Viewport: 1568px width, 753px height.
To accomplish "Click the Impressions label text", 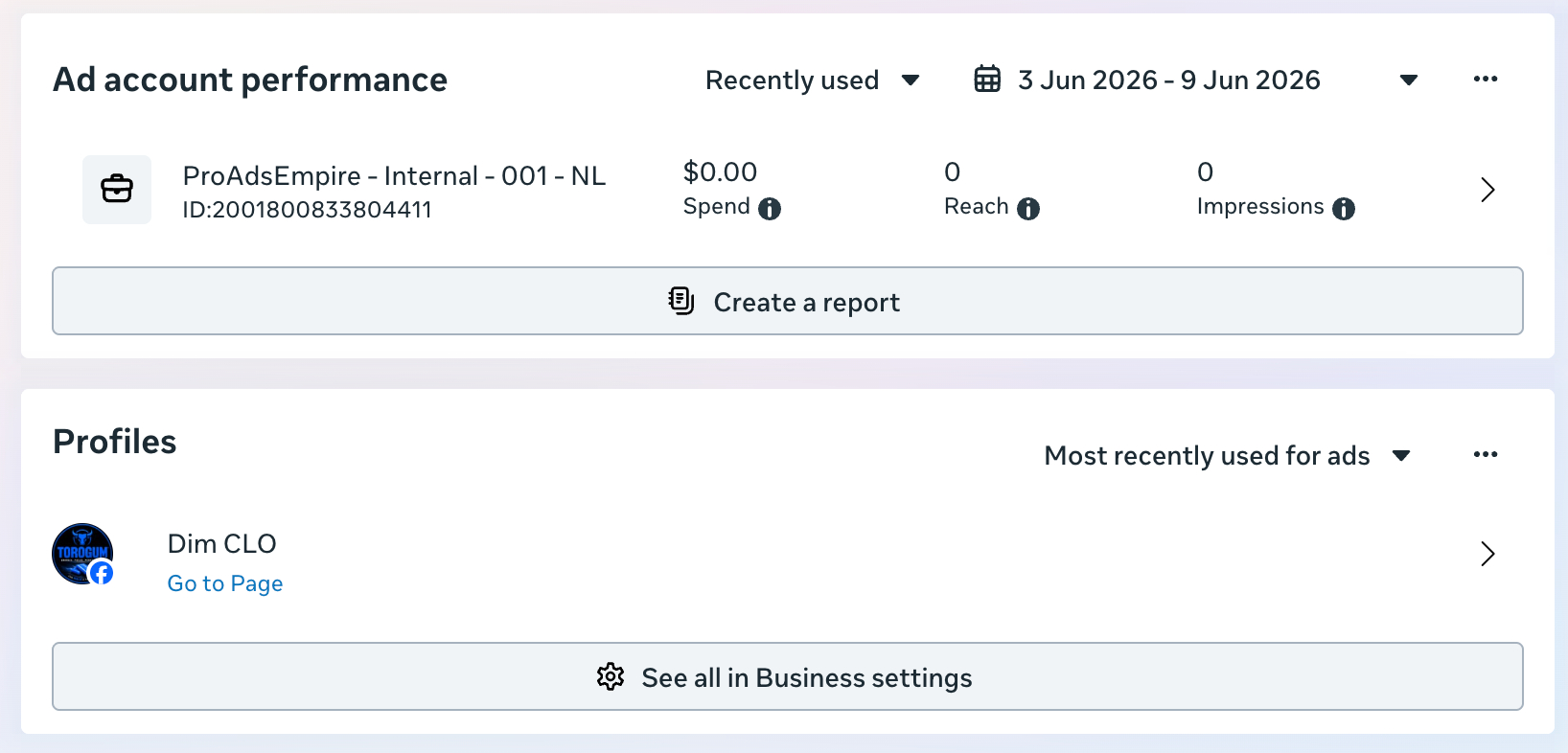I will 1260,207.
